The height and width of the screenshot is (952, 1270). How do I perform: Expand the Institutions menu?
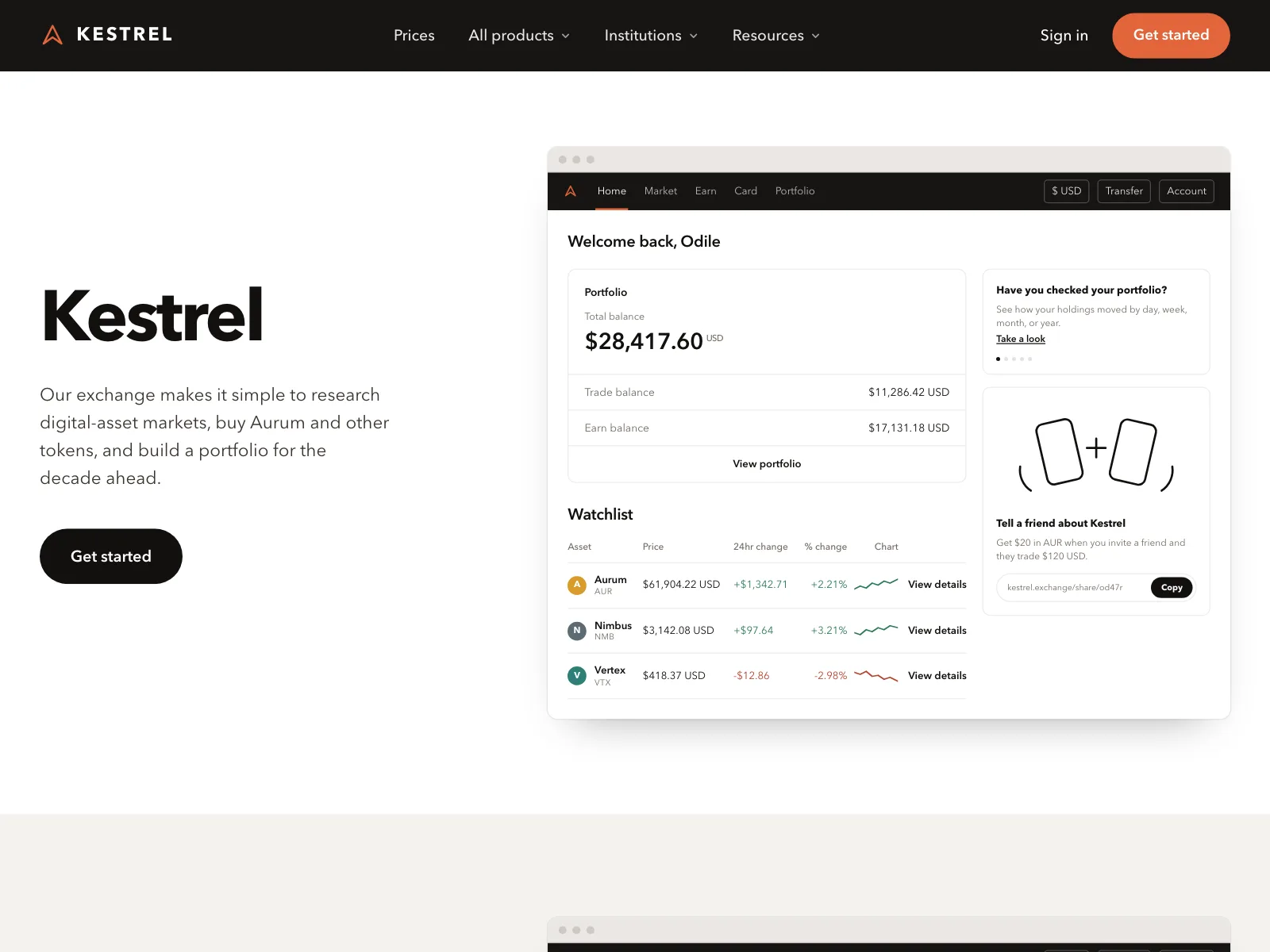(x=651, y=36)
